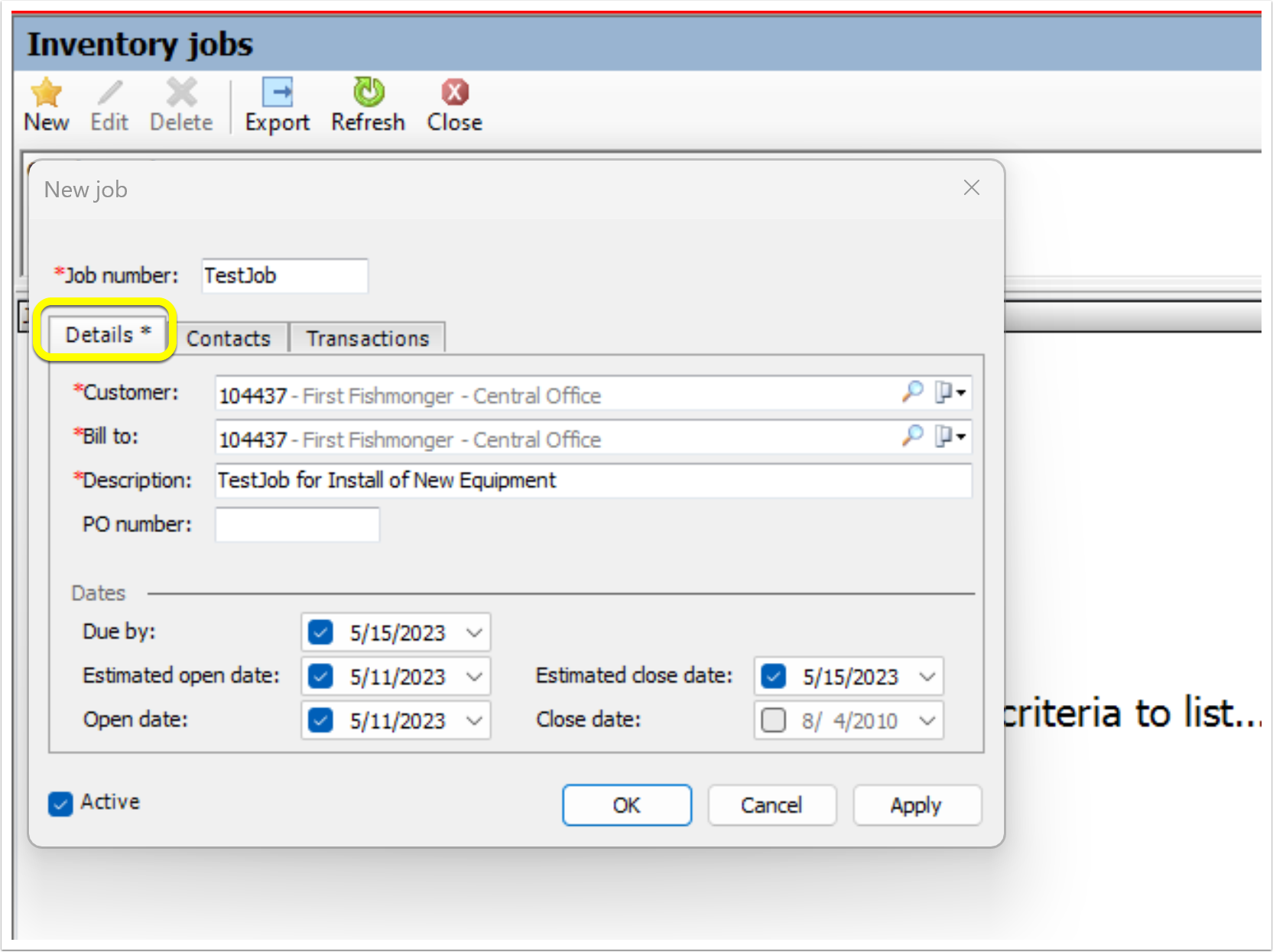This screenshot has width=1273, height=952.
Task: Click the Description text field
Action: tap(593, 480)
